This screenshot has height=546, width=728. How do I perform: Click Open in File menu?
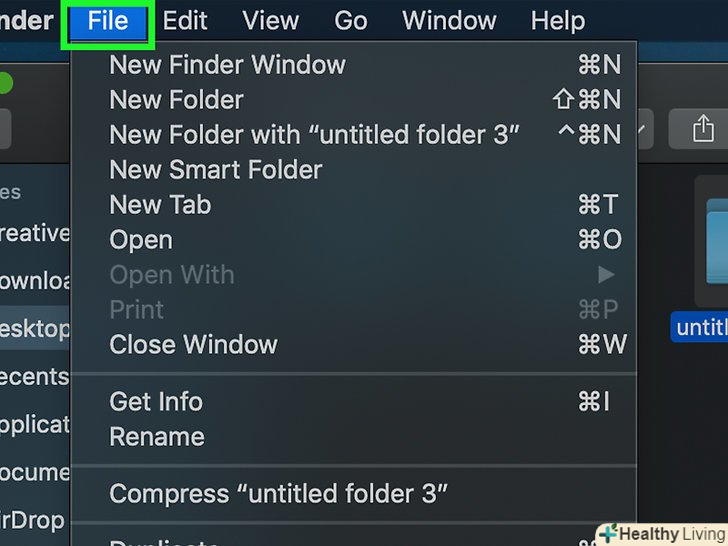pyautogui.click(x=141, y=240)
